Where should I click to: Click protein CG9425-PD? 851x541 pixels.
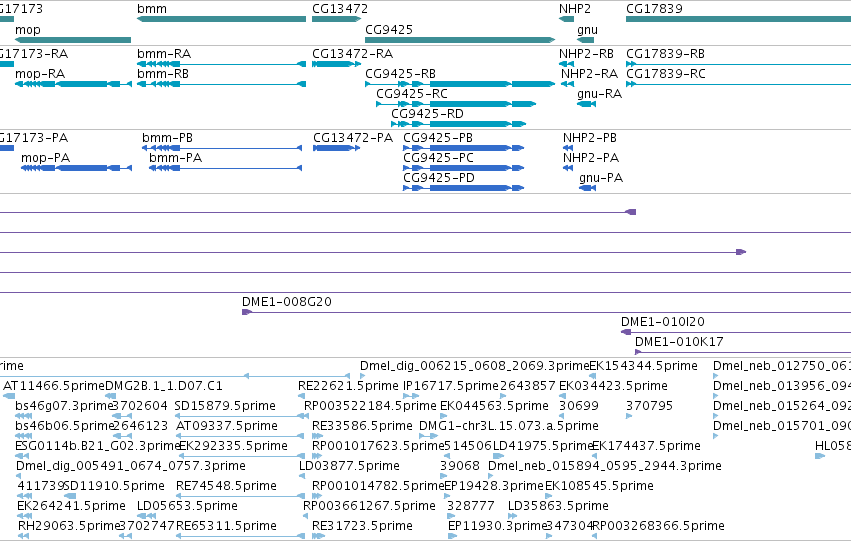coord(463,188)
